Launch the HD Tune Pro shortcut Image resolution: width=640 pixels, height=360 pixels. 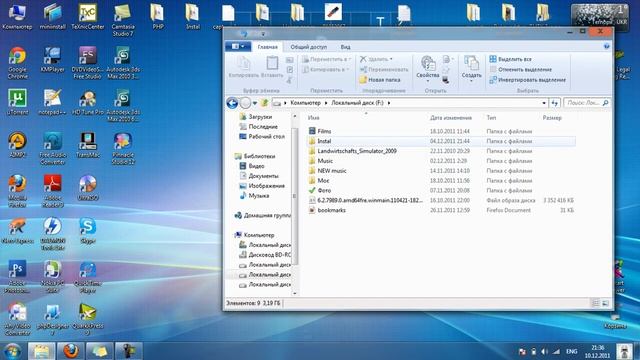[88, 102]
